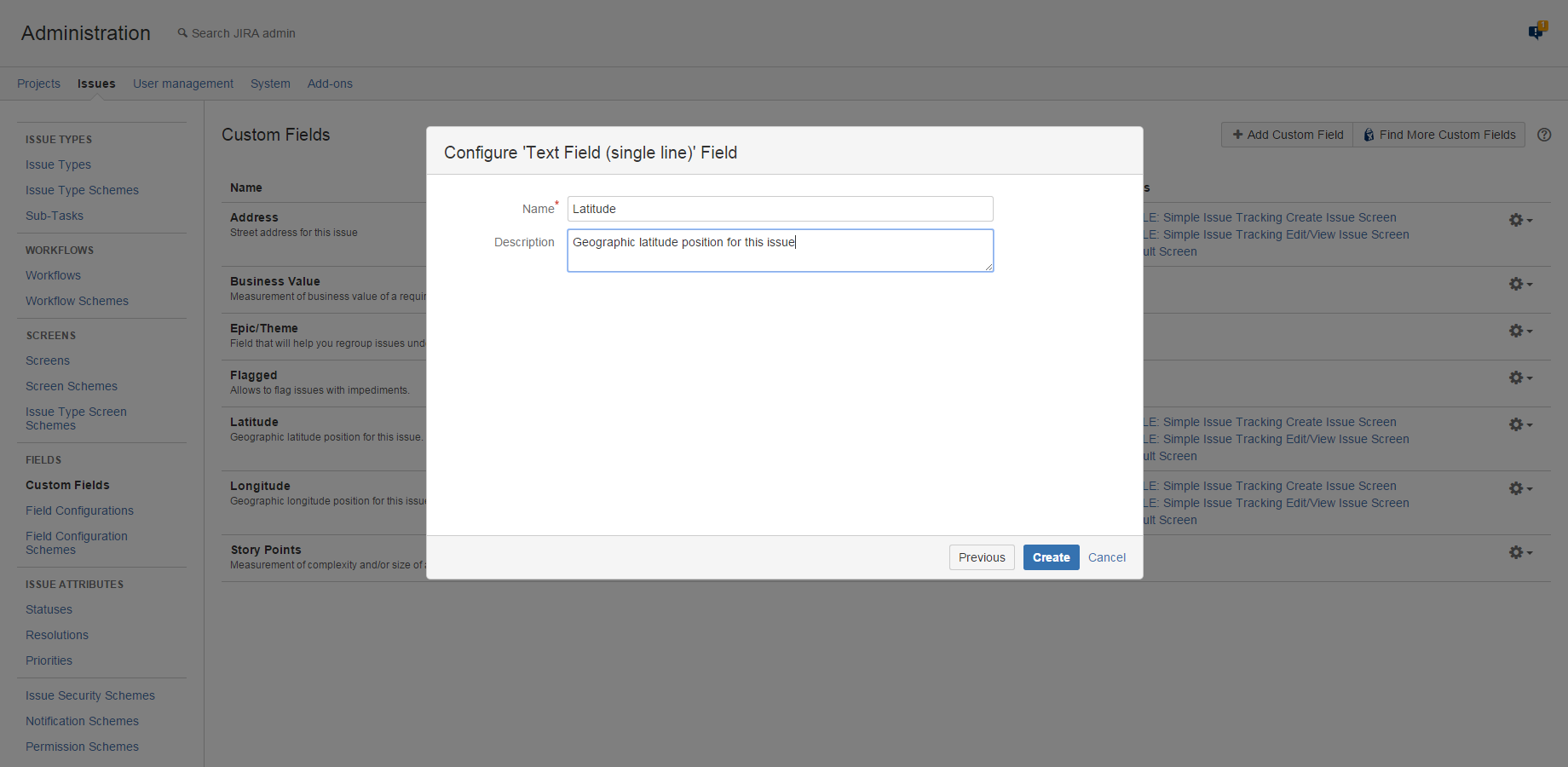Switch to the Projects tab
This screenshot has height=767, width=1568.
[x=38, y=83]
